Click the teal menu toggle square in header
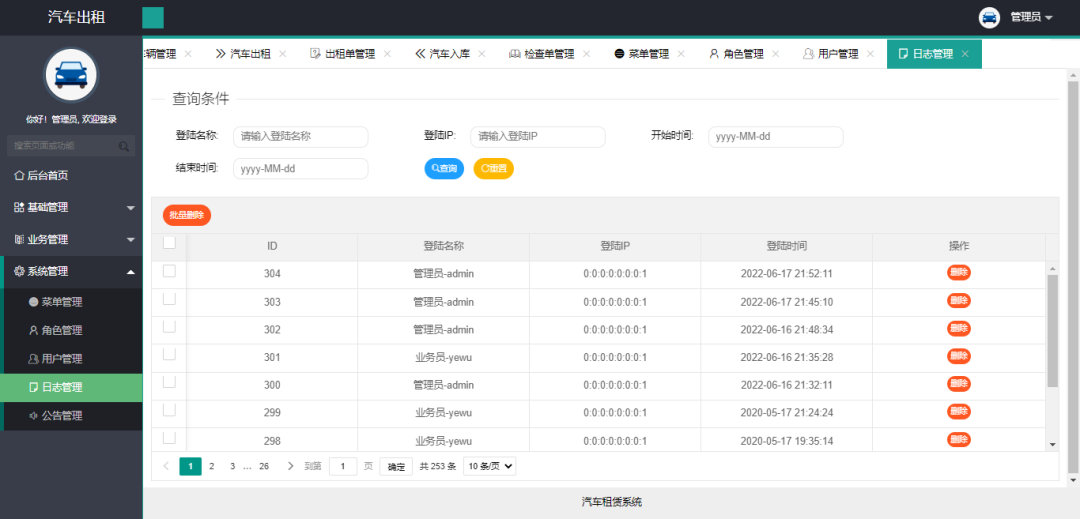The image size is (1080, 519). 153,18
